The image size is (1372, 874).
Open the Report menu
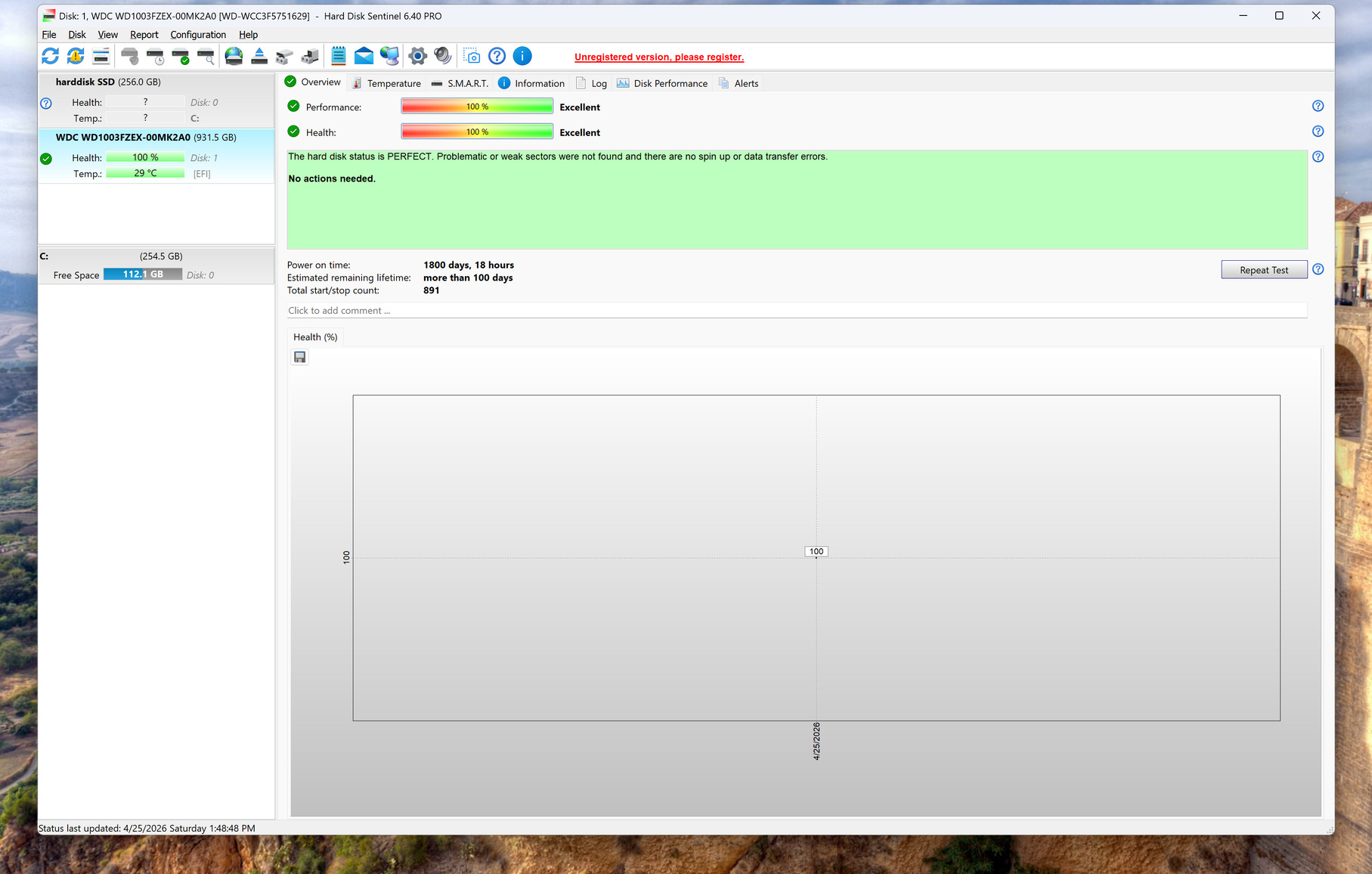[x=144, y=35]
